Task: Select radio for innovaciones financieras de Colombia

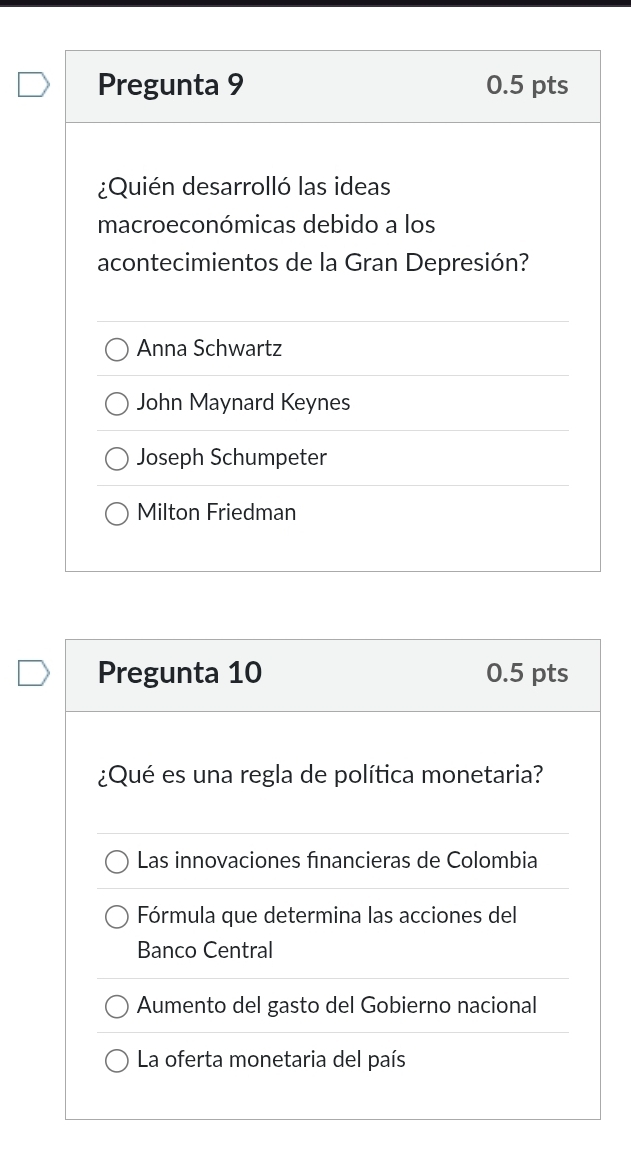Action: (x=118, y=861)
